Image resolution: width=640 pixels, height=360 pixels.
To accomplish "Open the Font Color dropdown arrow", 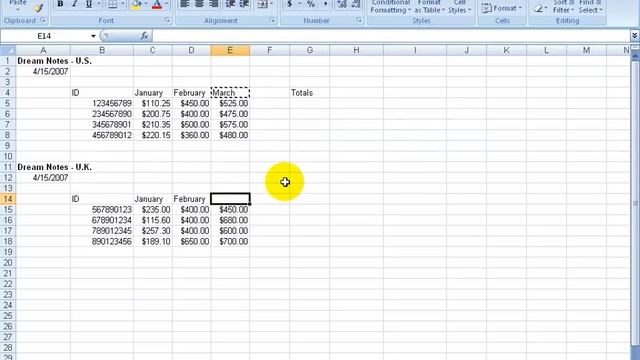I will pos(167,4).
